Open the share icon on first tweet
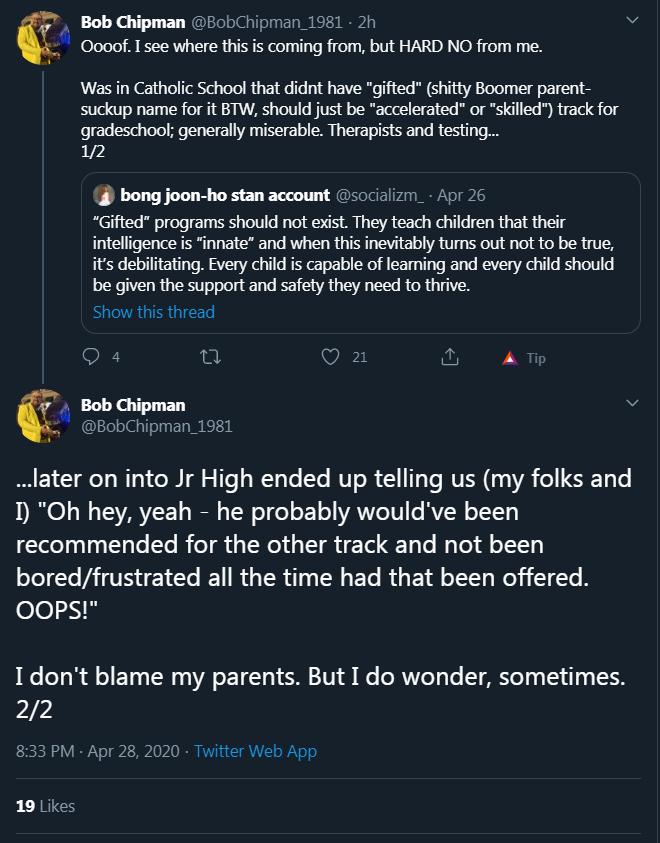 pos(450,356)
